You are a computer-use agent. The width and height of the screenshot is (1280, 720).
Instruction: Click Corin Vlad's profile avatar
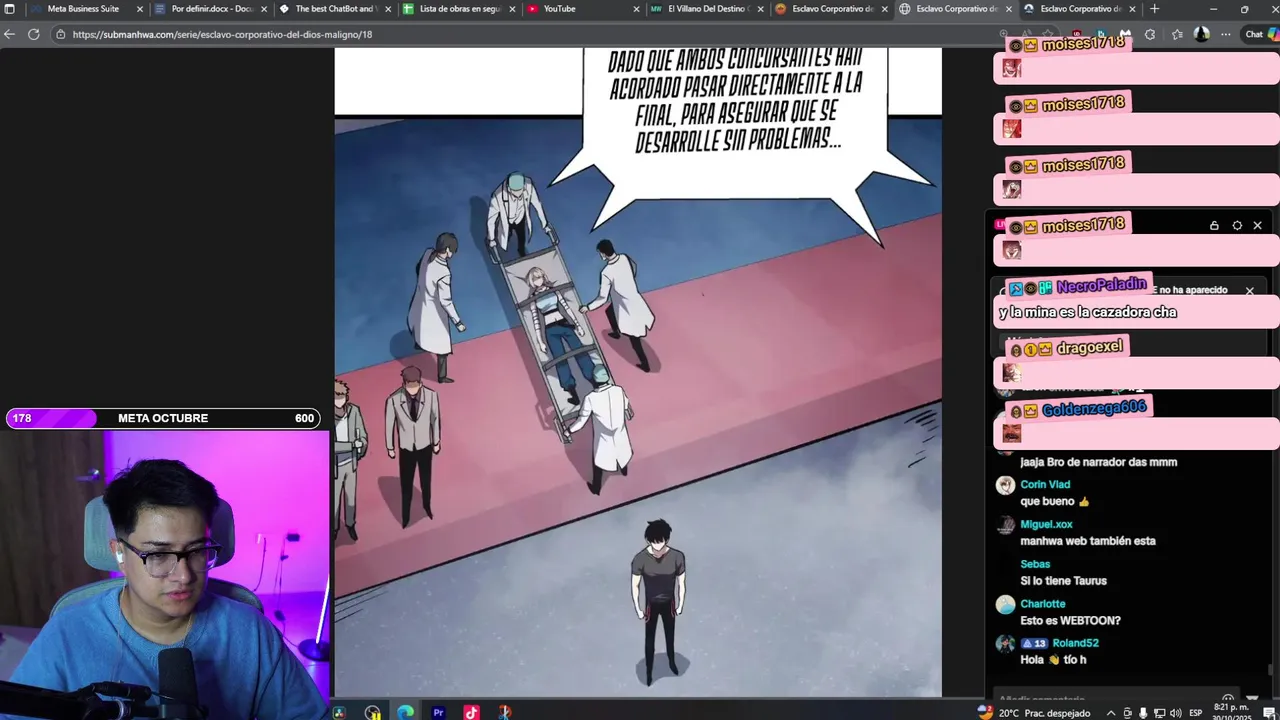1005,485
